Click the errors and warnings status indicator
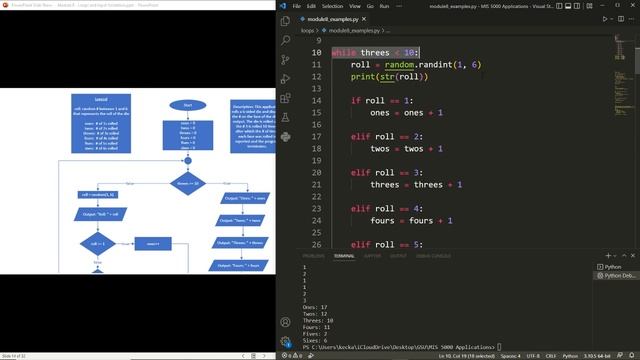 (292, 356)
